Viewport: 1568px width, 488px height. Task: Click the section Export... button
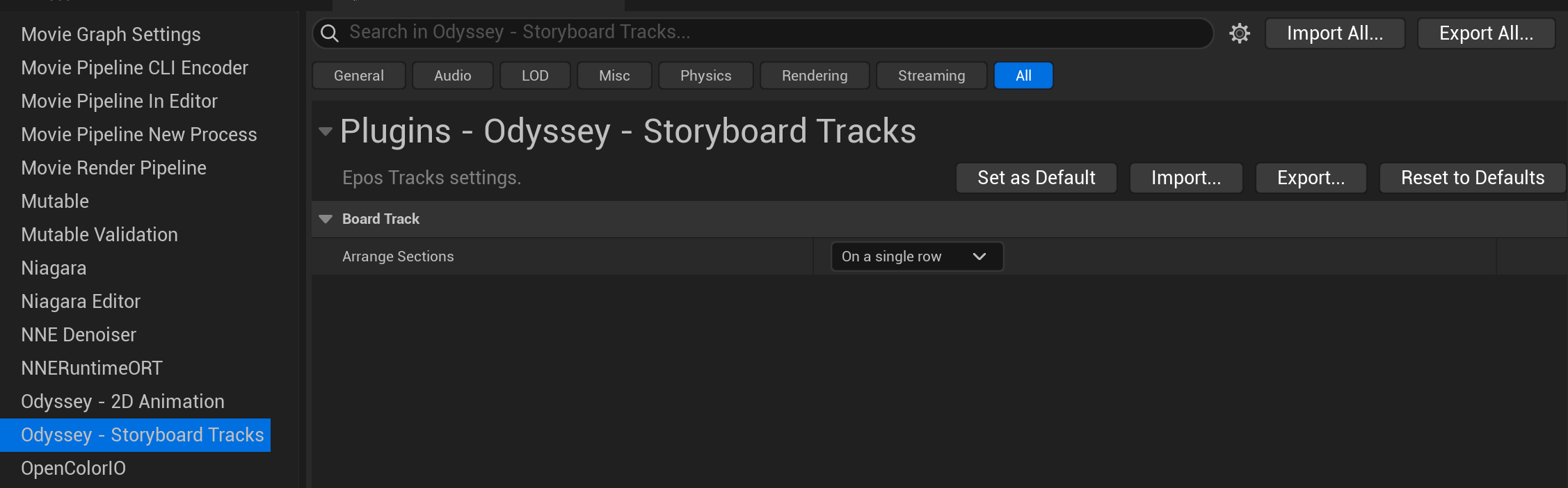1311,178
